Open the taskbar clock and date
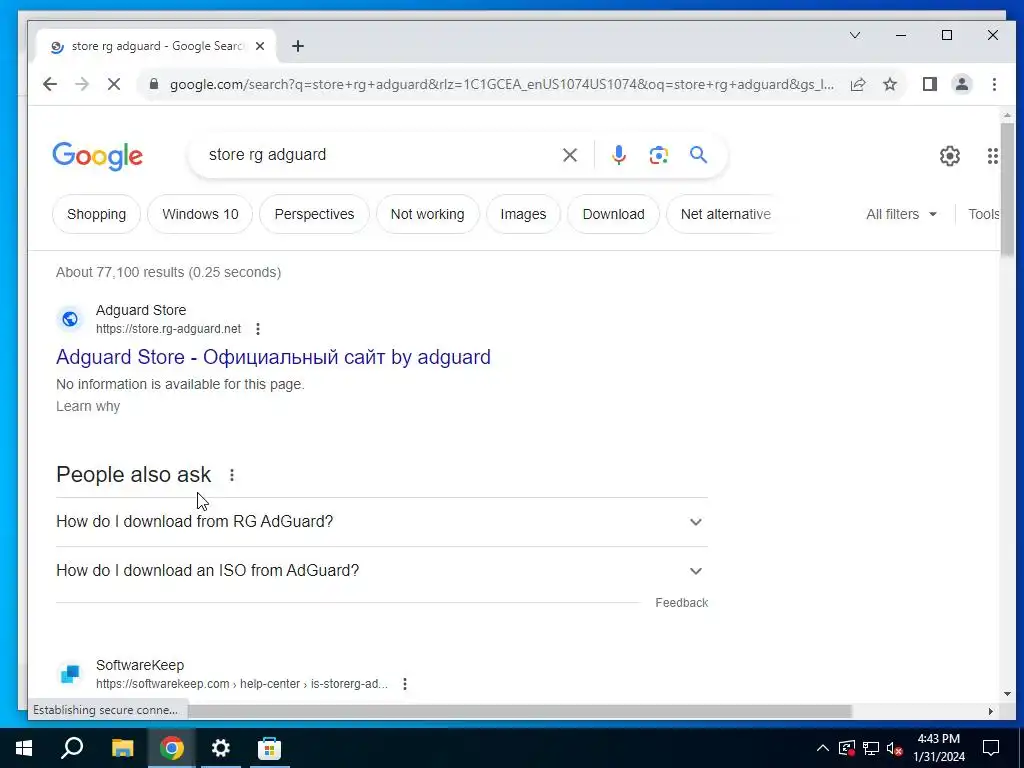Screen dimensions: 1024x768 (x=938, y=748)
